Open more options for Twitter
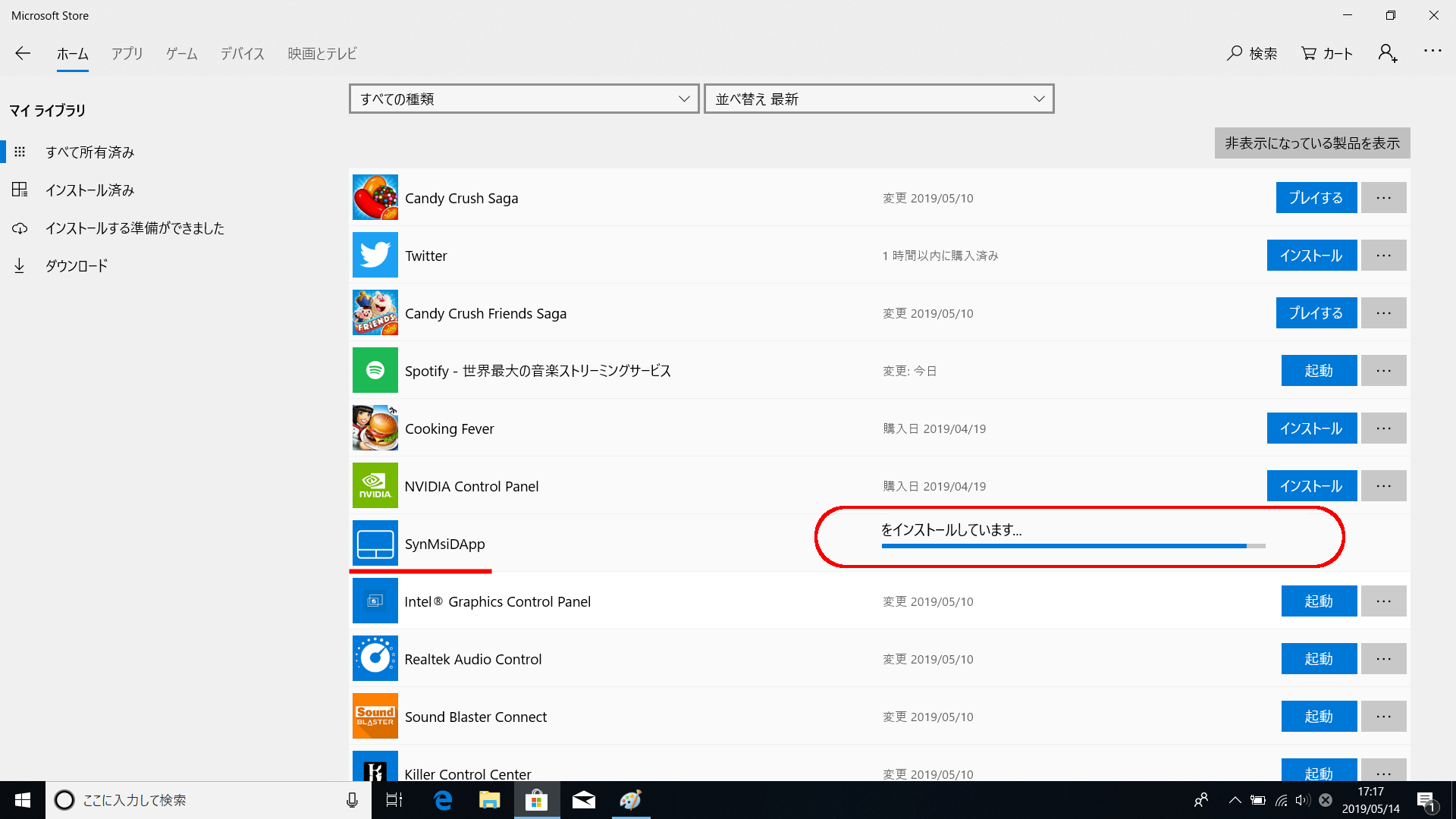 point(1384,256)
